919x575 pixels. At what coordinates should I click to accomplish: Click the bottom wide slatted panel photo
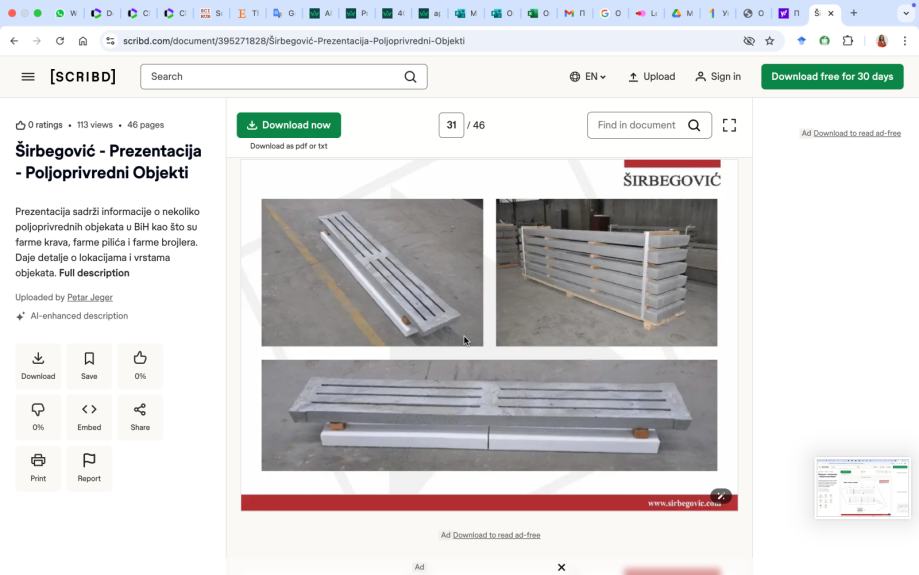pos(489,416)
